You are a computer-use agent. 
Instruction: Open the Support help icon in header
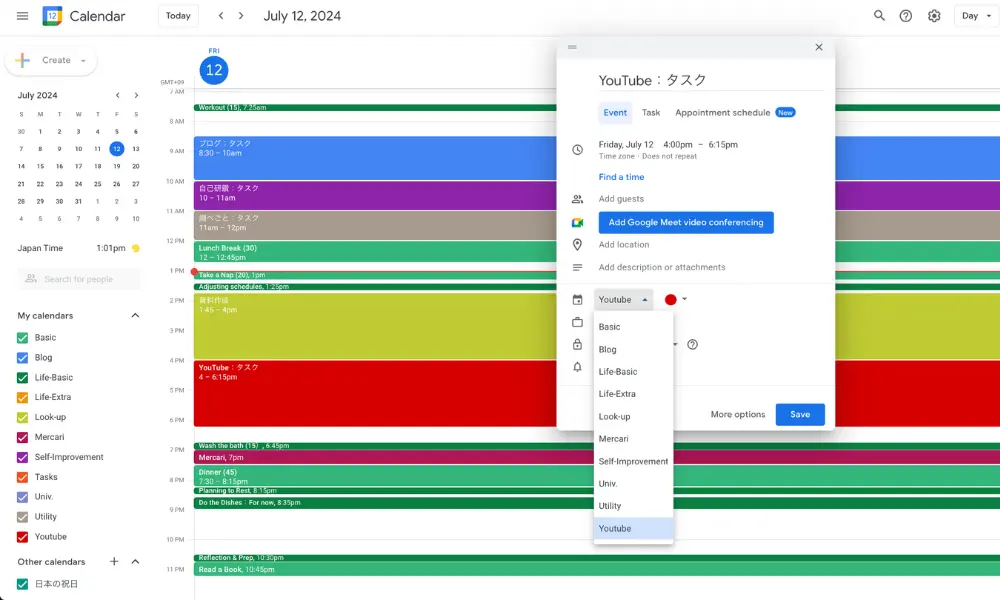[906, 16]
